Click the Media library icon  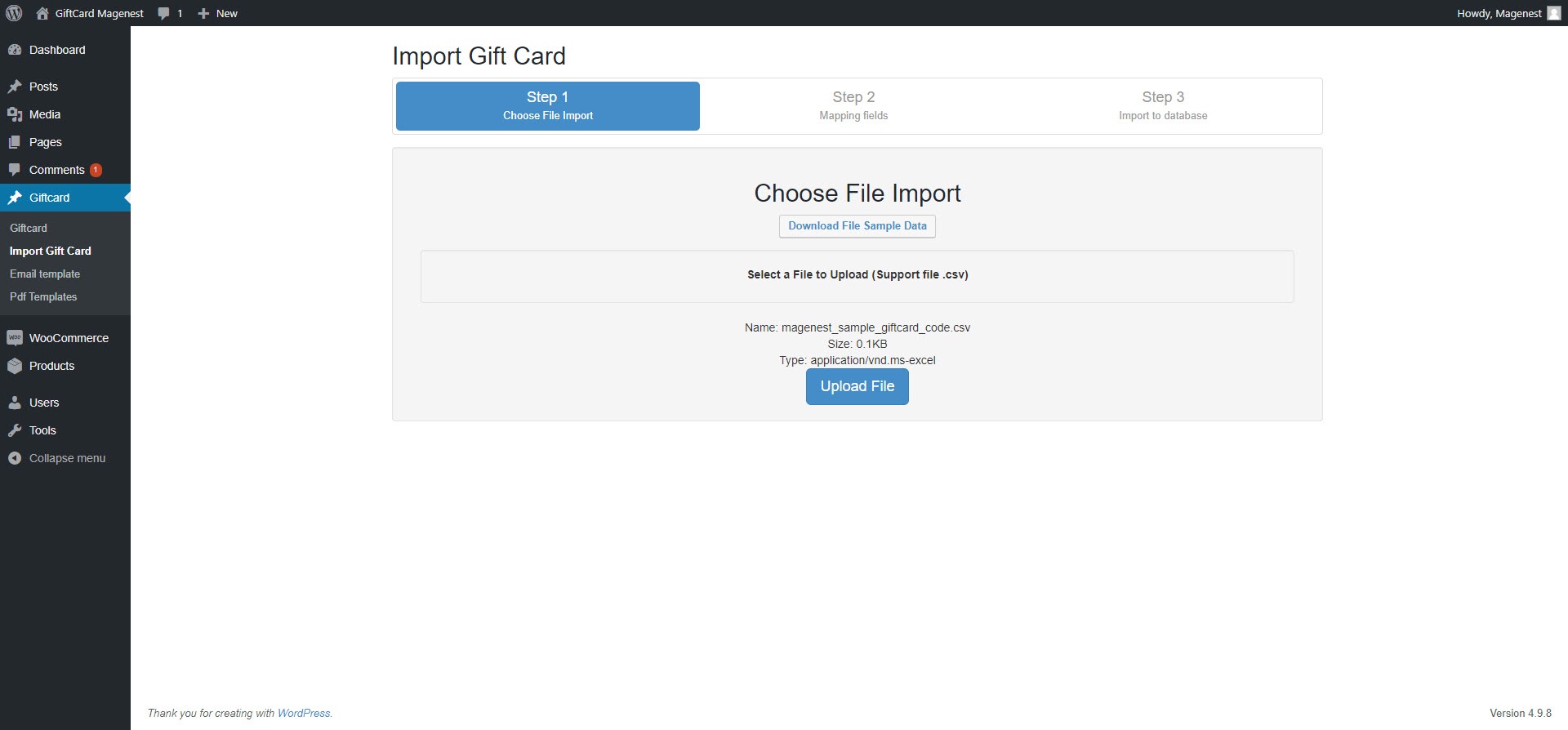pos(15,114)
